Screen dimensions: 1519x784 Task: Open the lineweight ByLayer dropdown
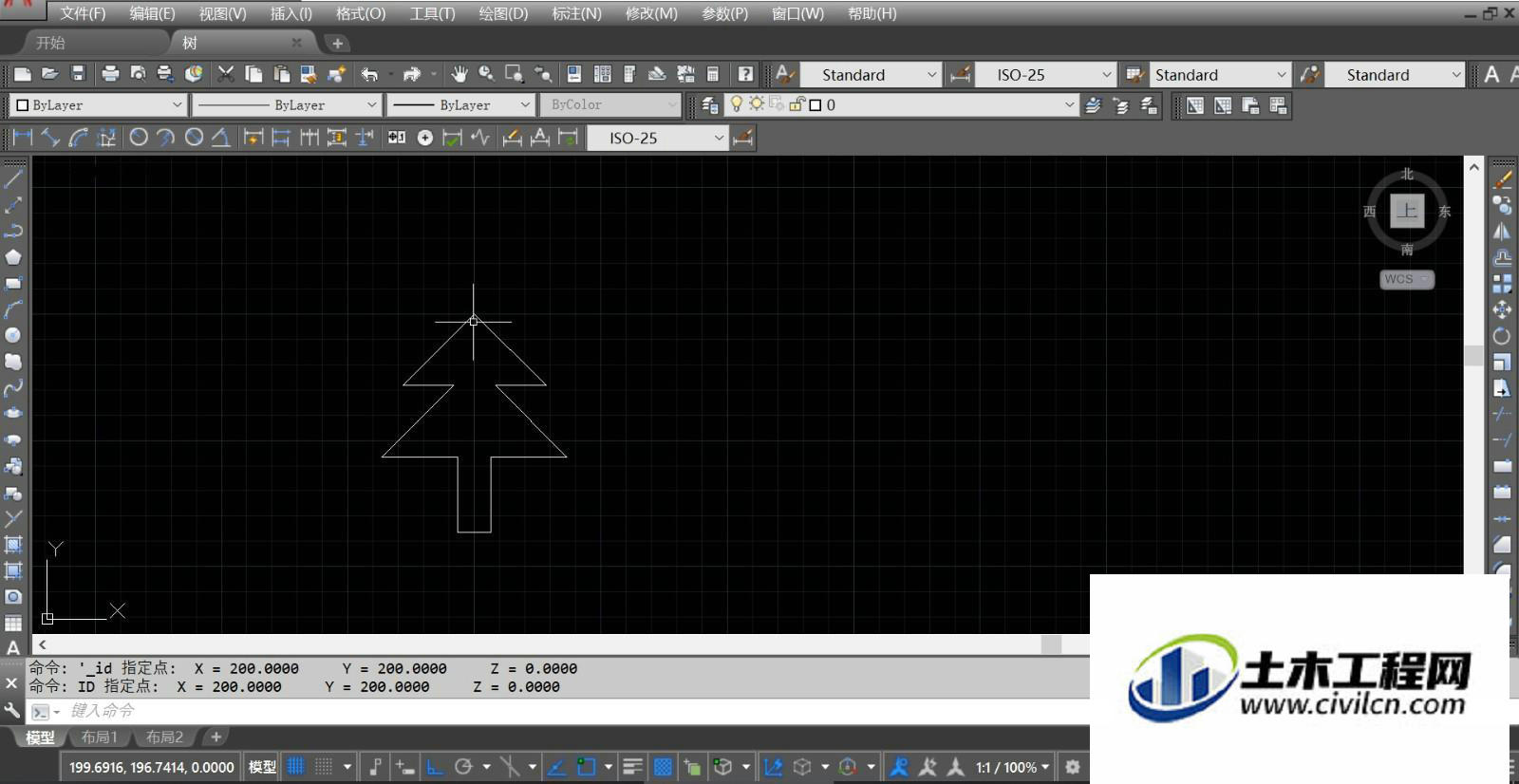click(460, 104)
